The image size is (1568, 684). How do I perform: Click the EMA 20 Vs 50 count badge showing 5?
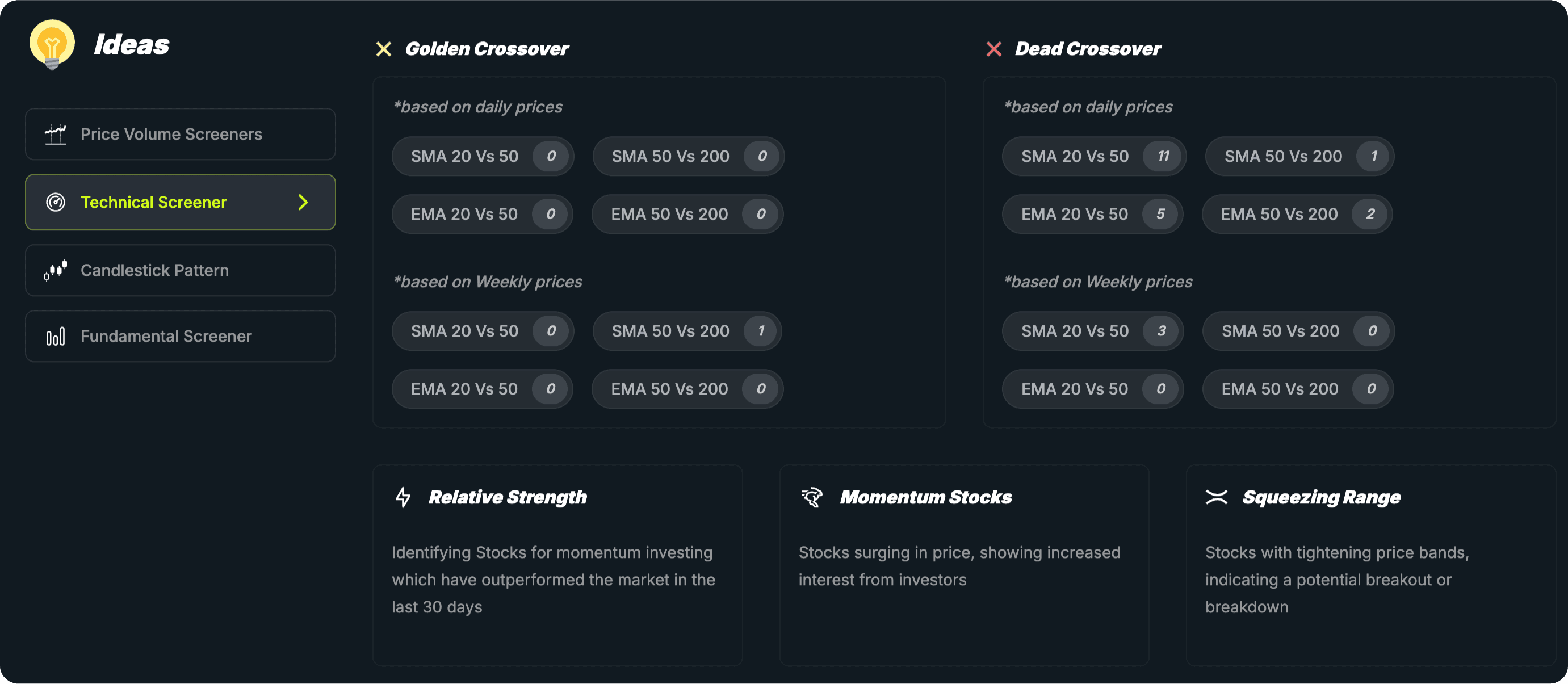click(1162, 213)
